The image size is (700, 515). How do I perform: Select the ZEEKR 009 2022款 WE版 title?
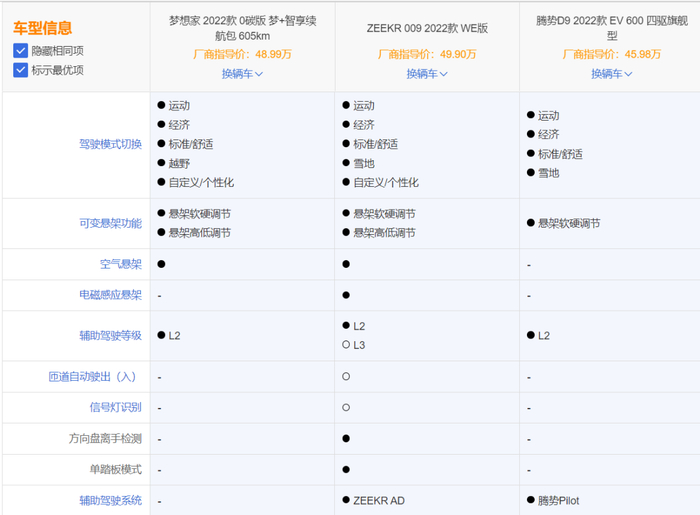427,28
